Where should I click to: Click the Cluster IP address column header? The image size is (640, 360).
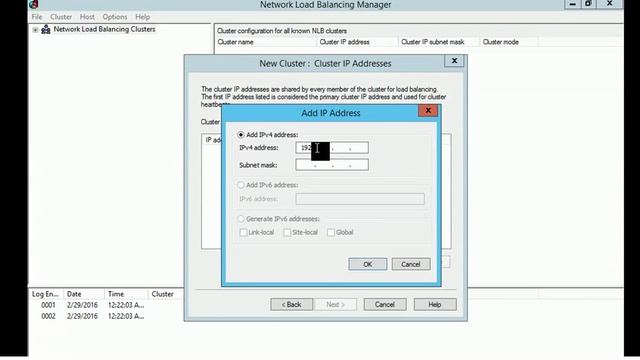357,42
